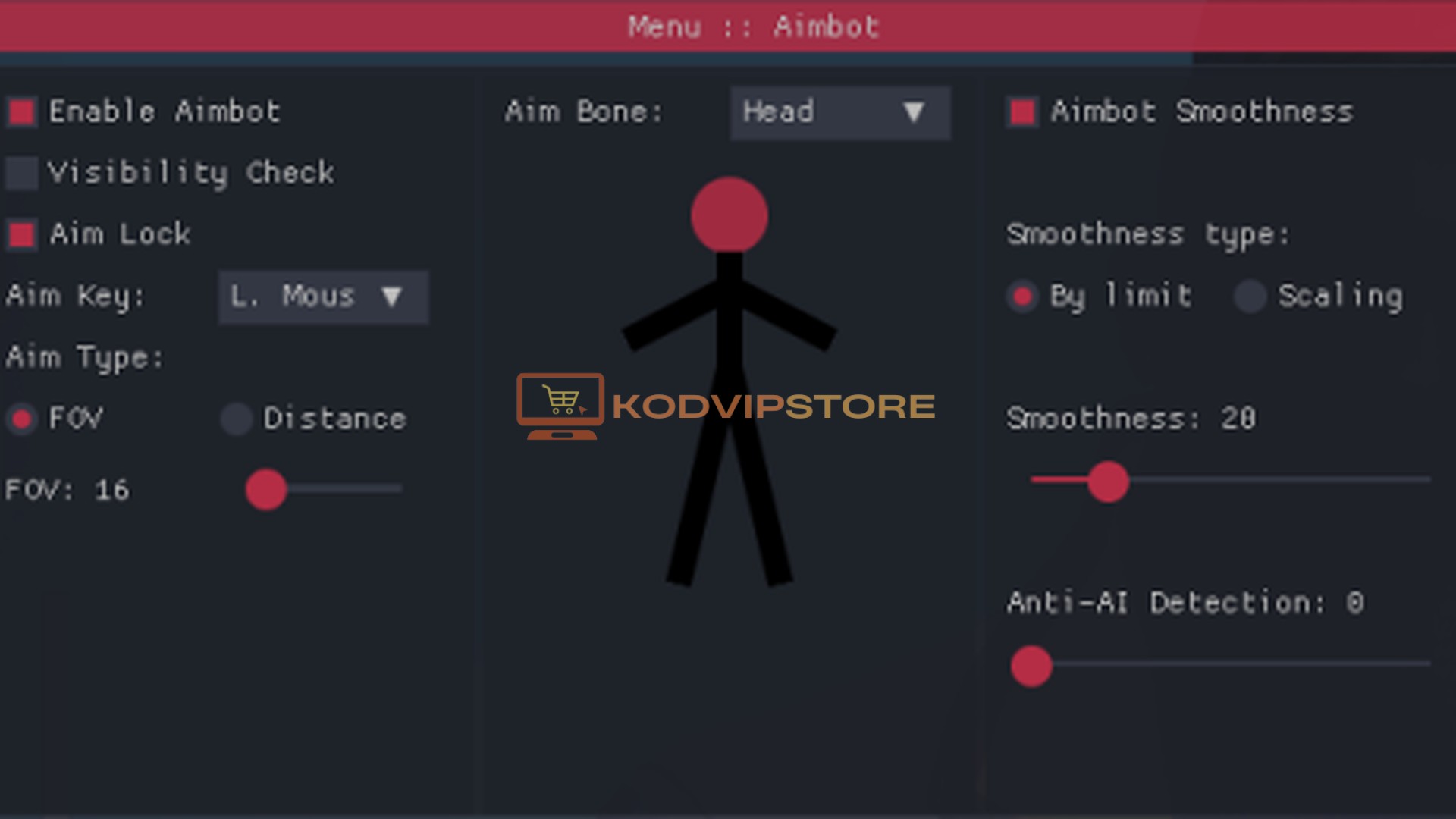Image resolution: width=1456 pixels, height=819 pixels.
Task: Click the Smoothness slider knob
Action: [1108, 482]
